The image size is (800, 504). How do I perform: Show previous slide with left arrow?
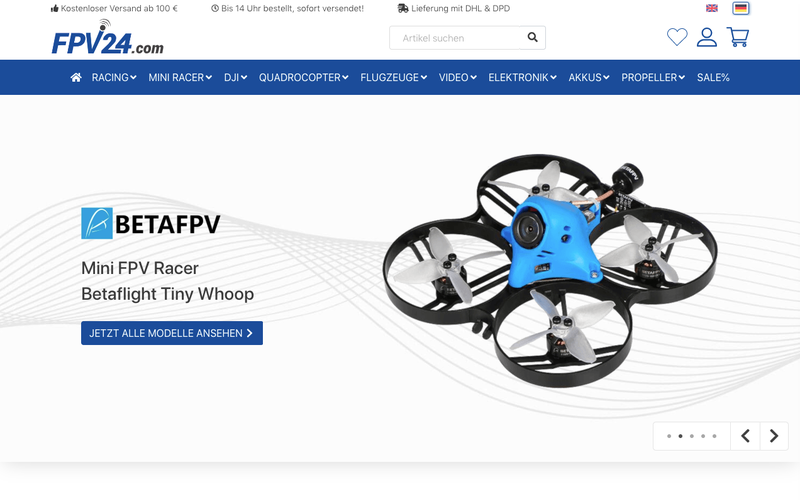pyautogui.click(x=745, y=436)
